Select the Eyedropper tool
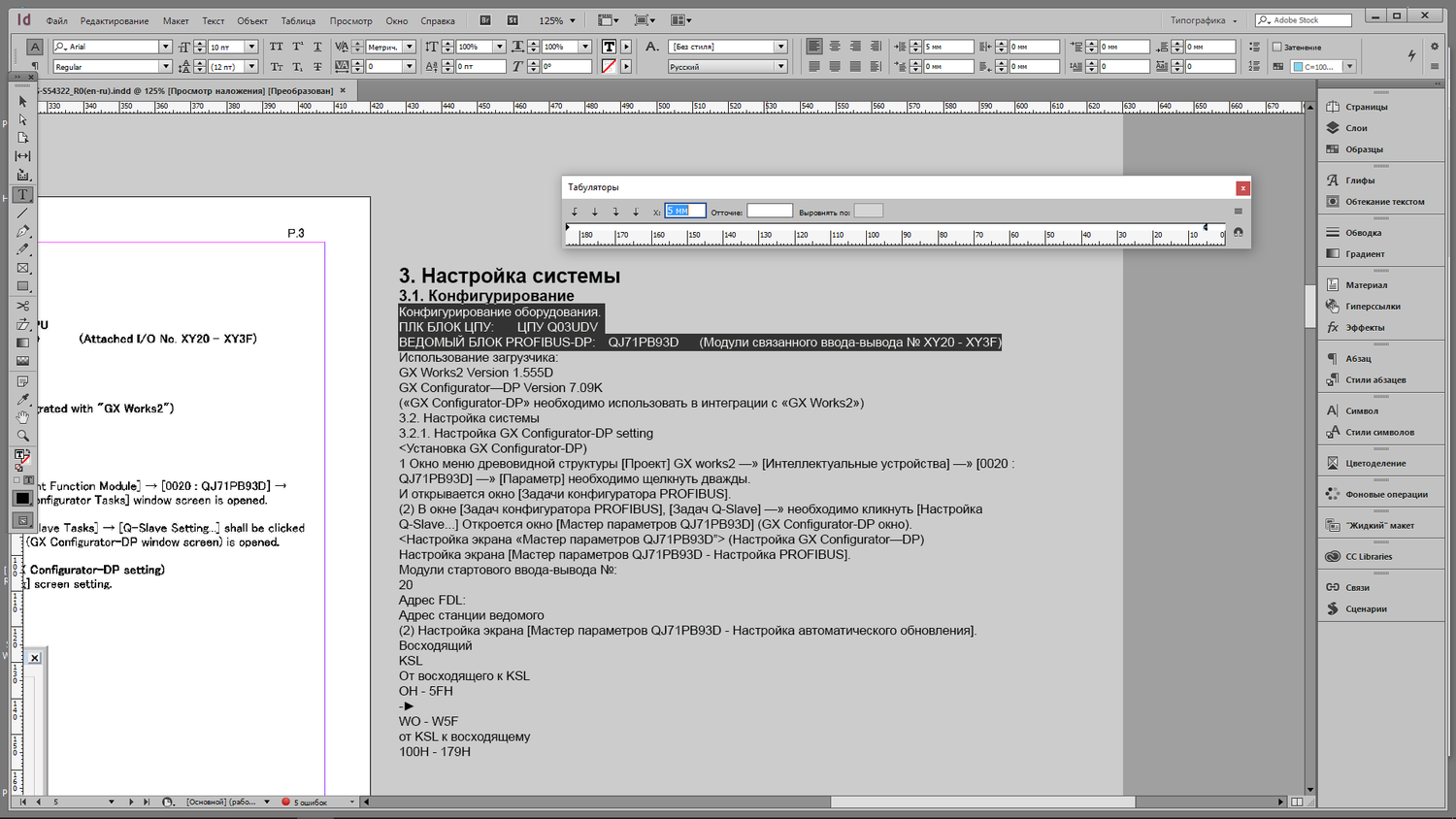 pos(22,399)
